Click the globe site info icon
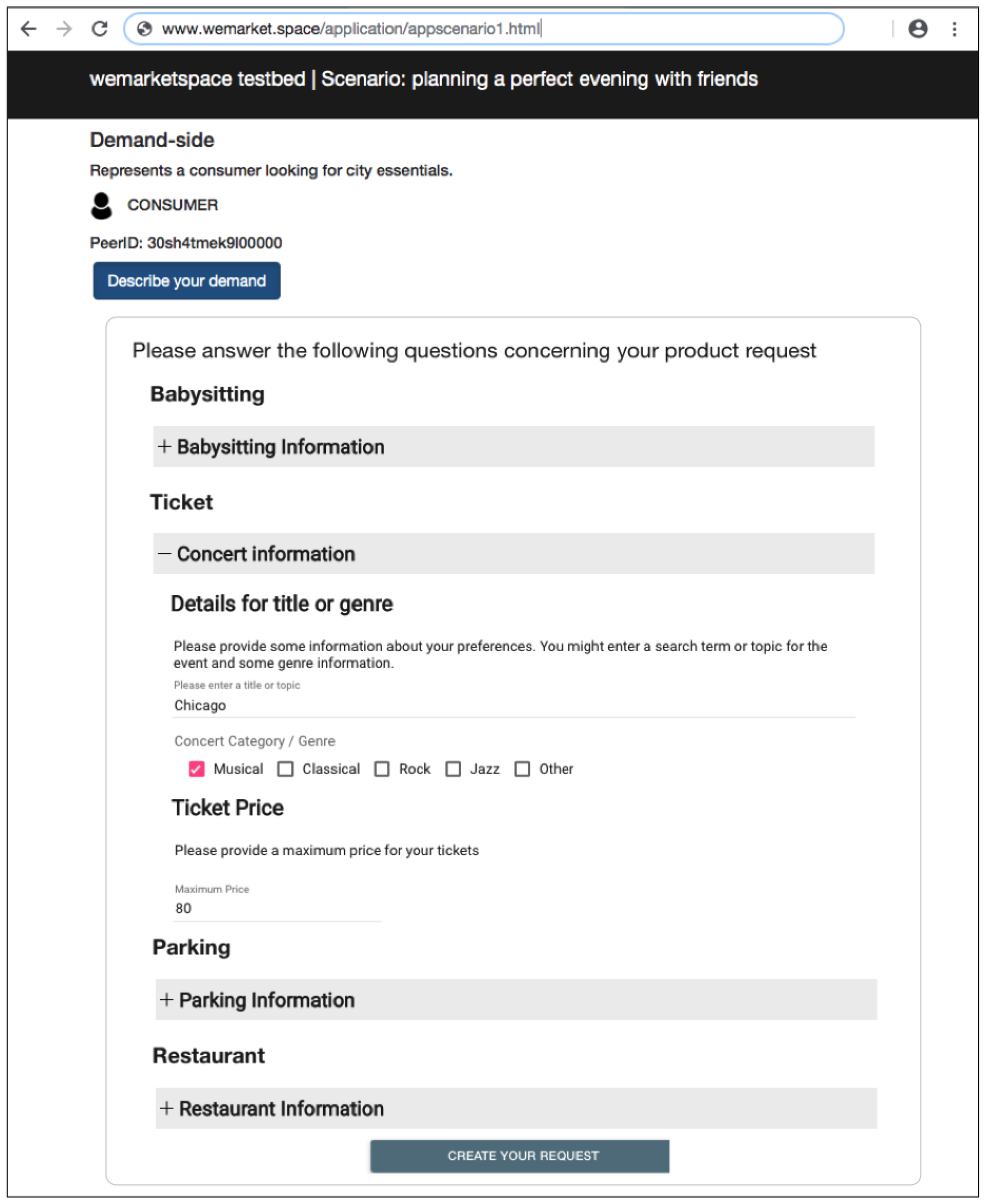Screen dimensions: 985x1204 [145, 29]
